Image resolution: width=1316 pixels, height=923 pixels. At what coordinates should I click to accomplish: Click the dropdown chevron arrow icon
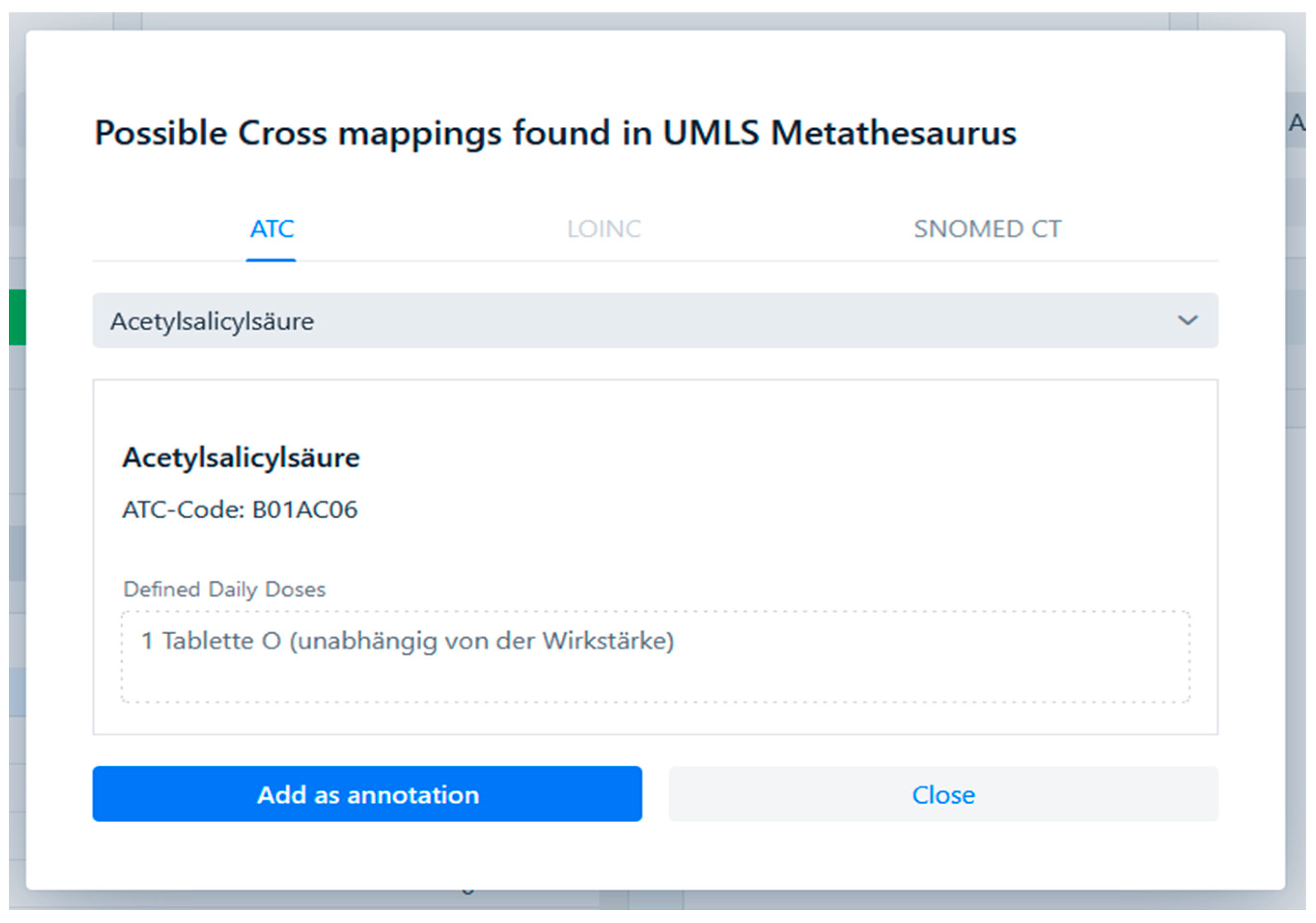pyautogui.click(x=1187, y=320)
